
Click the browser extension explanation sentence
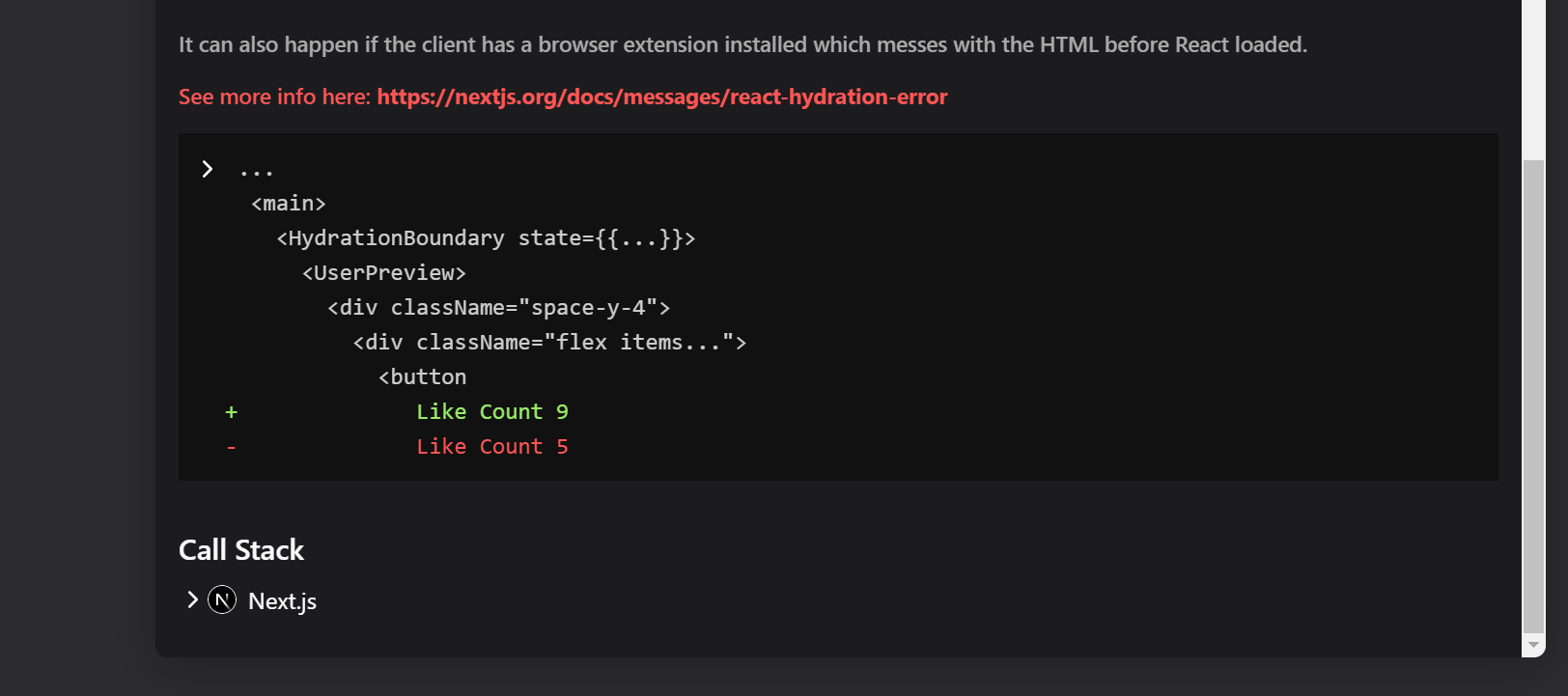click(x=742, y=44)
